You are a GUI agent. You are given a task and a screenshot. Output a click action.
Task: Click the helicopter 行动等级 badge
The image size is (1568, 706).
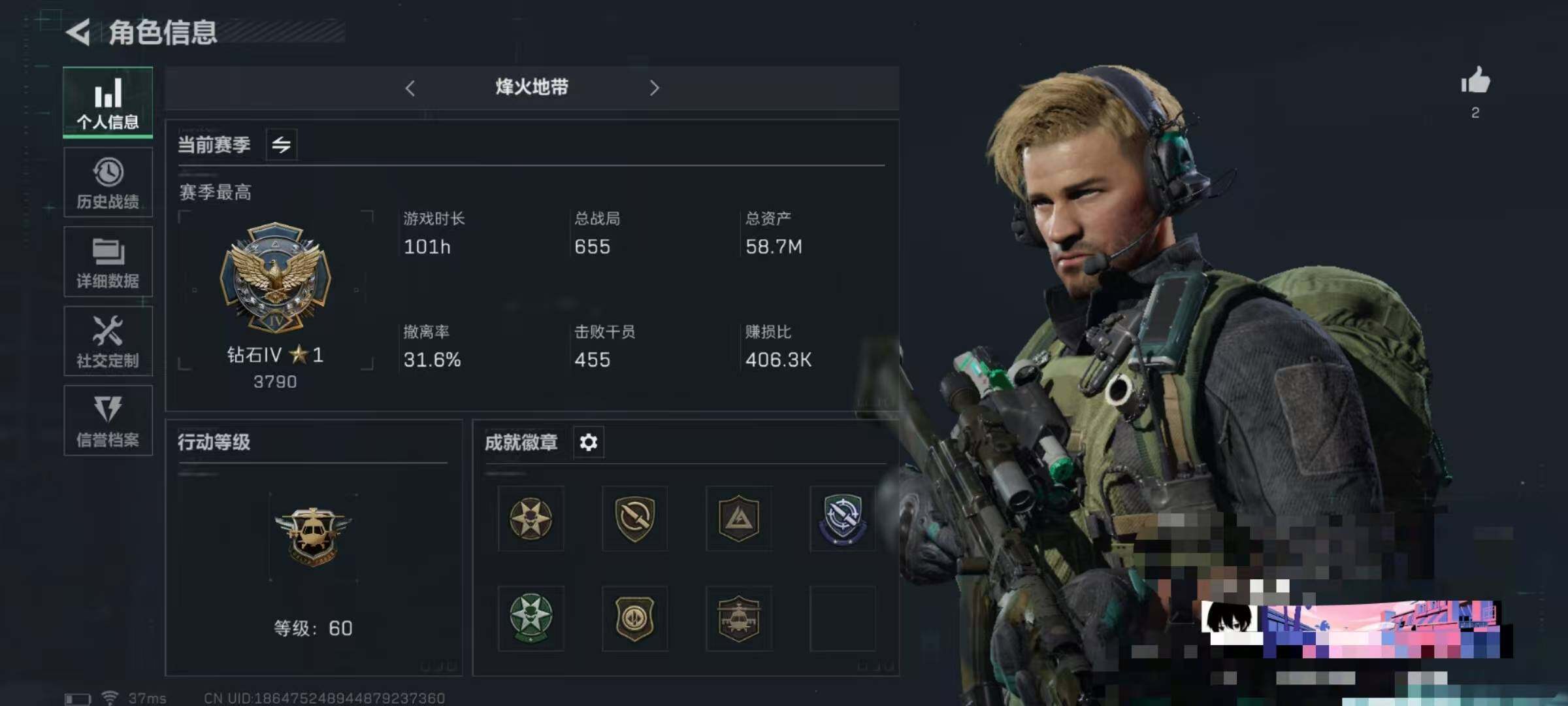(x=313, y=537)
